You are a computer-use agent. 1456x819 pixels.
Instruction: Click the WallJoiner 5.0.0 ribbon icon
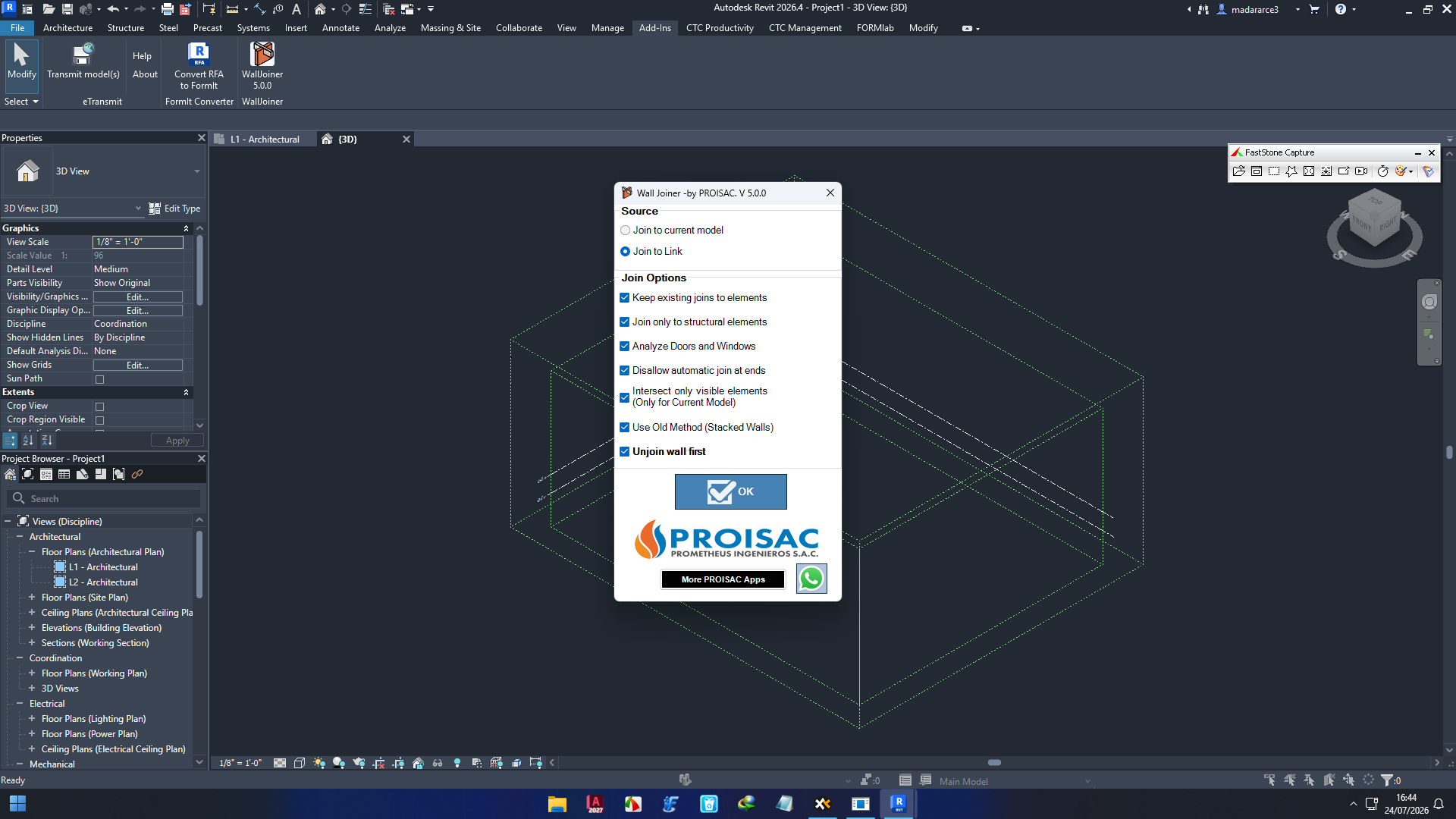[x=262, y=54]
